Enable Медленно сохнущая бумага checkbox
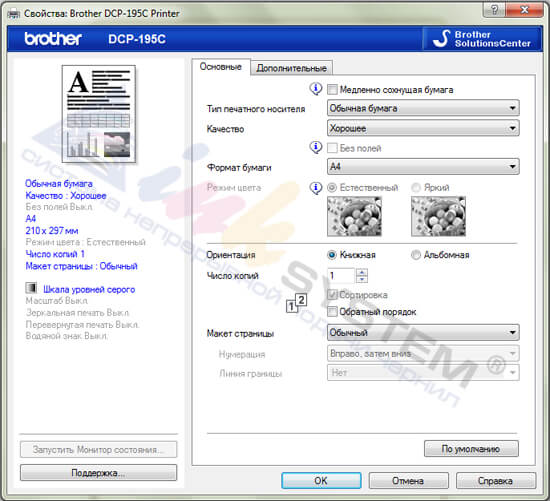The image size is (550, 501). 332,89
